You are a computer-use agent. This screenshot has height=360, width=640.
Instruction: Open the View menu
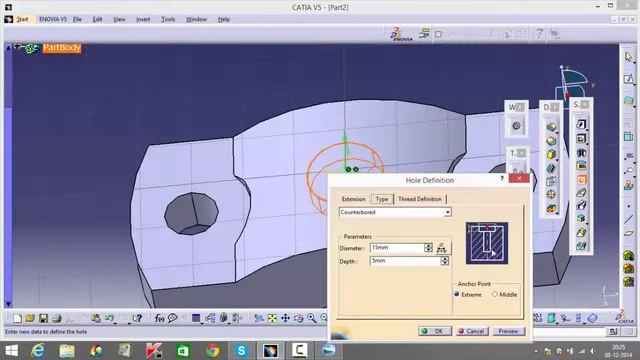click(x=119, y=19)
